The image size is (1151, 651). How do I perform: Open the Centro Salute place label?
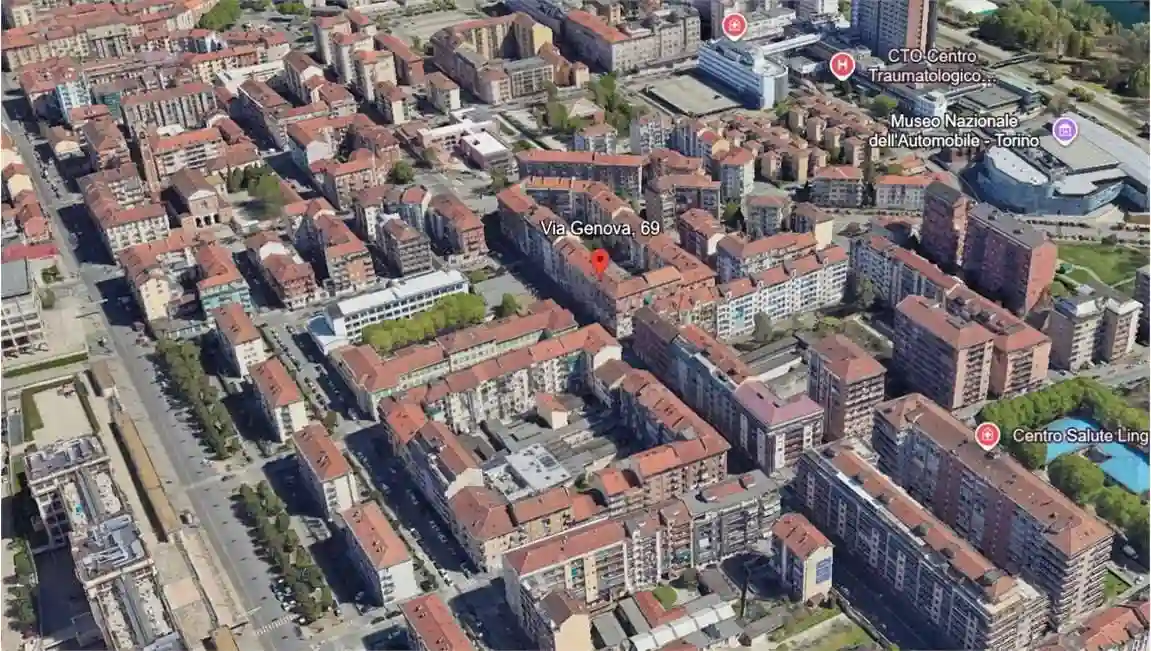pos(1080,436)
